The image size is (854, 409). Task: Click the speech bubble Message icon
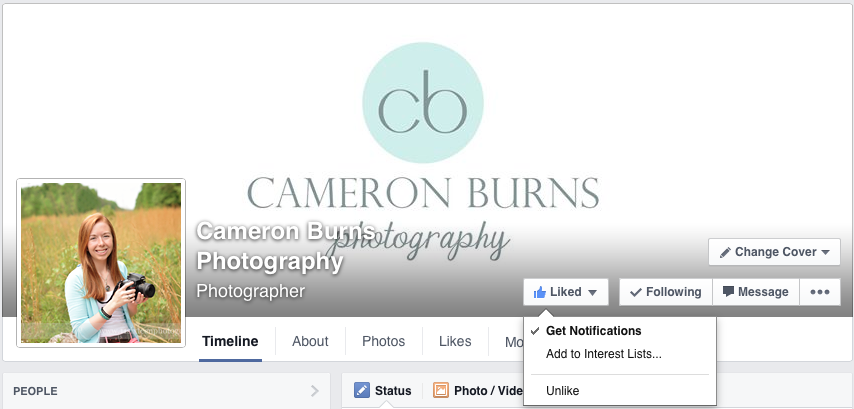coord(728,291)
